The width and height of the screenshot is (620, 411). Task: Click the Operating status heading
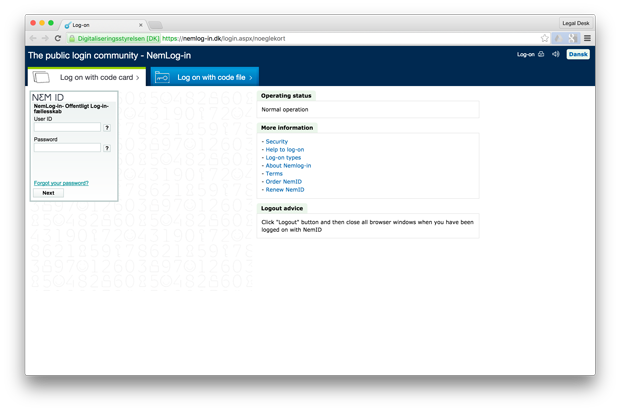286,96
